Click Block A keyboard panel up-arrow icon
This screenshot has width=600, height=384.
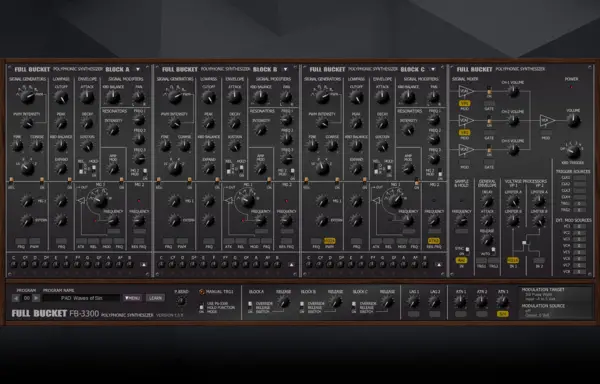pos(143,264)
